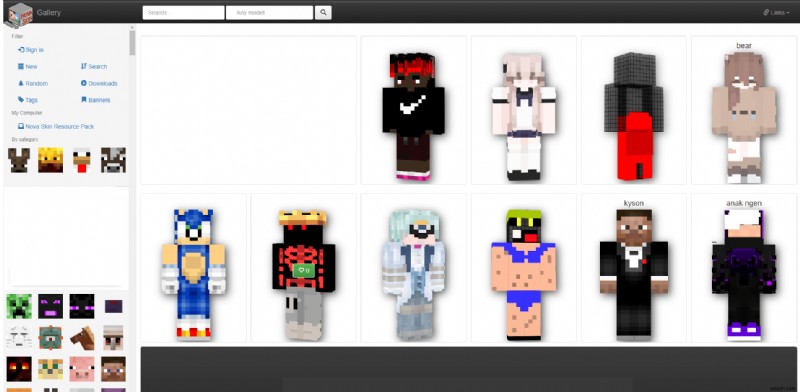Select the ghast category icon

19,338
